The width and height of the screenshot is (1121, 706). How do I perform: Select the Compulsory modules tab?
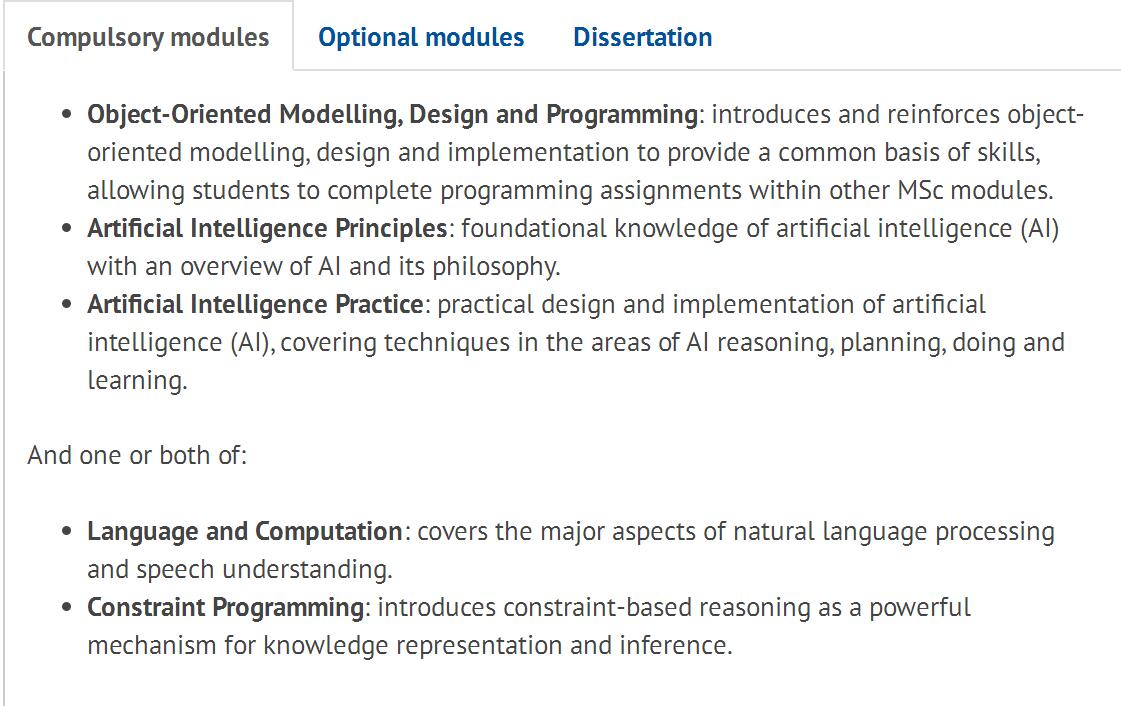148,38
